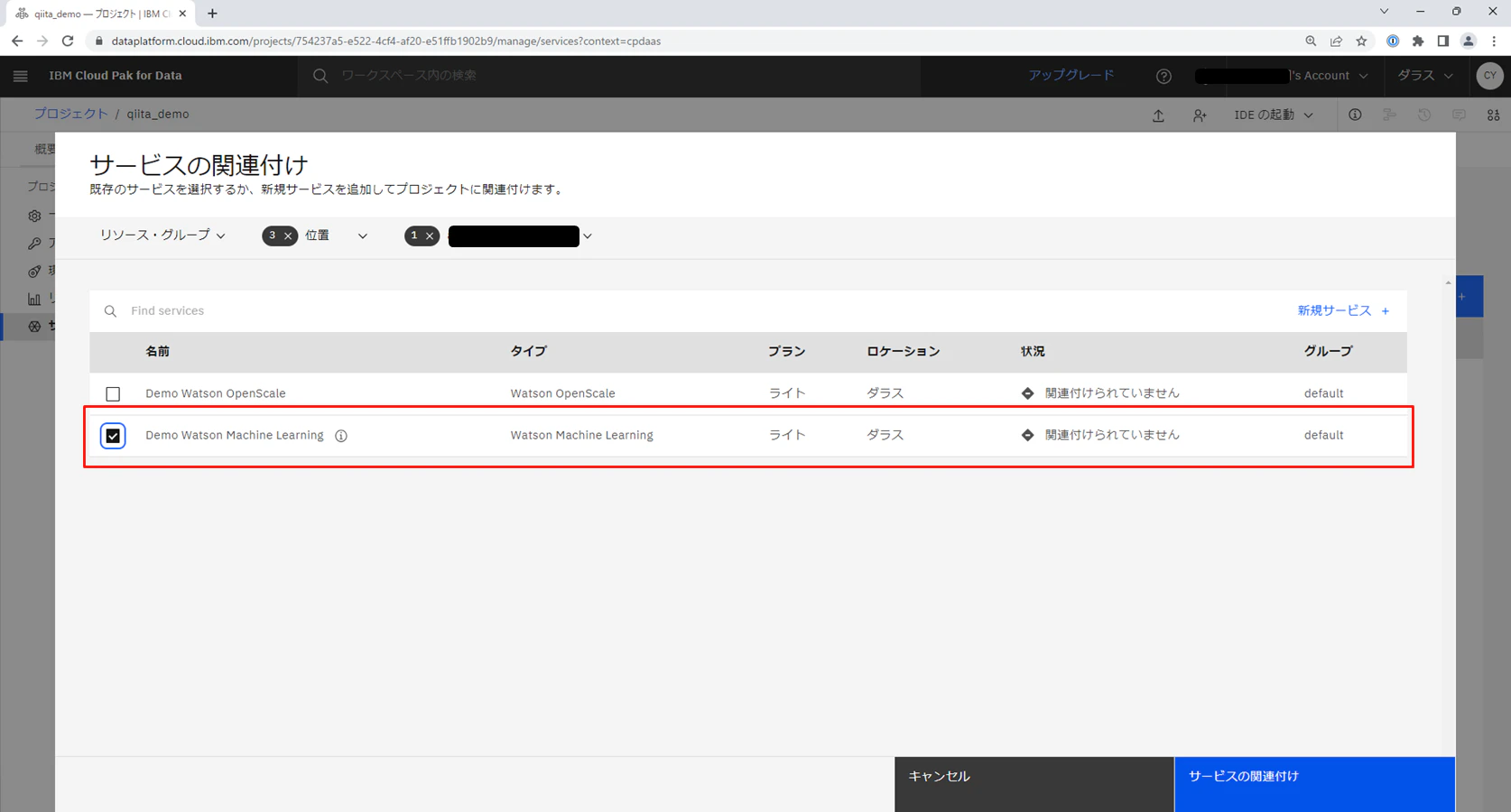Click the blue サービスの関連付け button
This screenshot has height=812, width=1511.
tap(1314, 784)
